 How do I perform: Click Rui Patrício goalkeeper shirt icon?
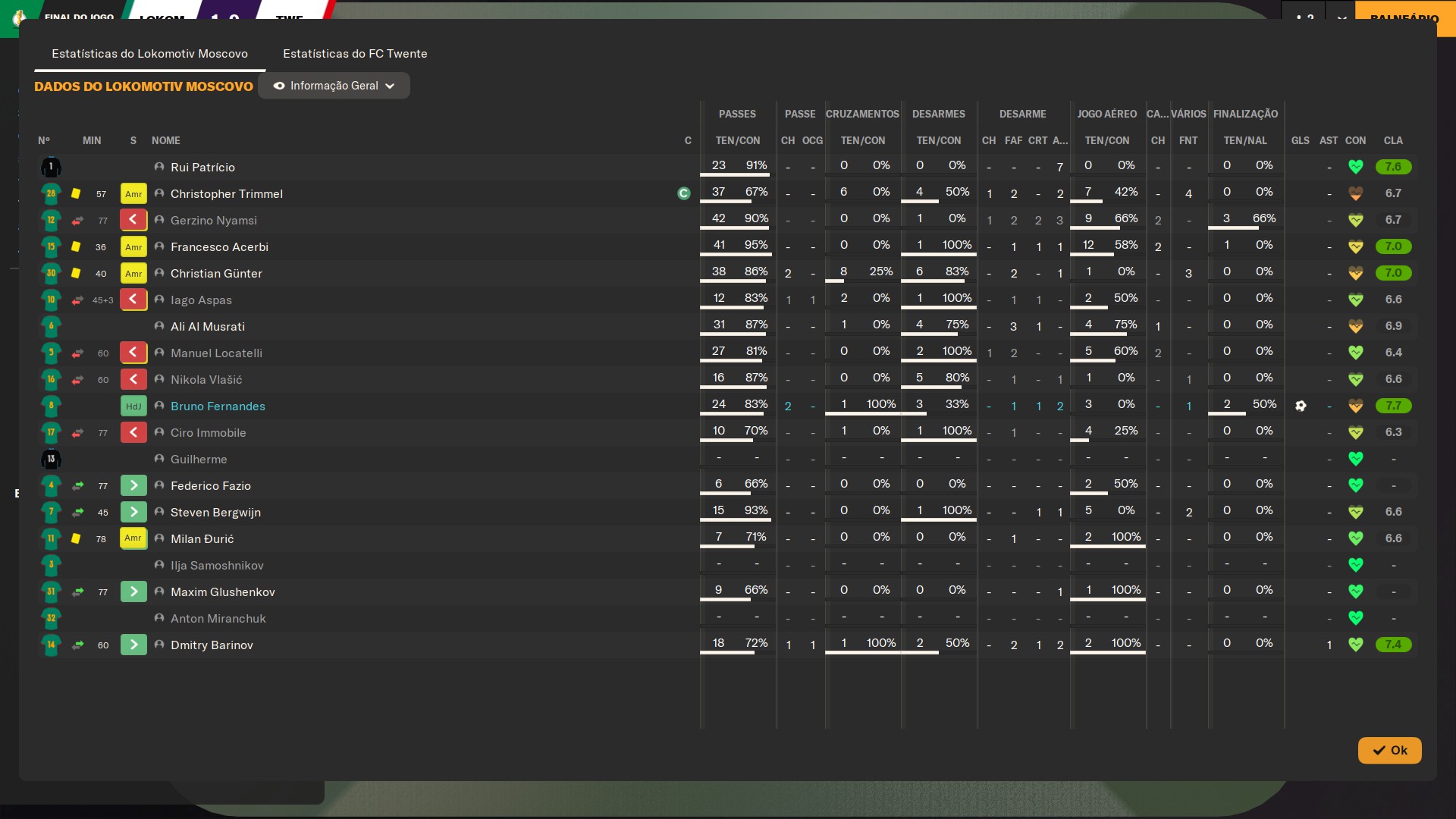51,167
